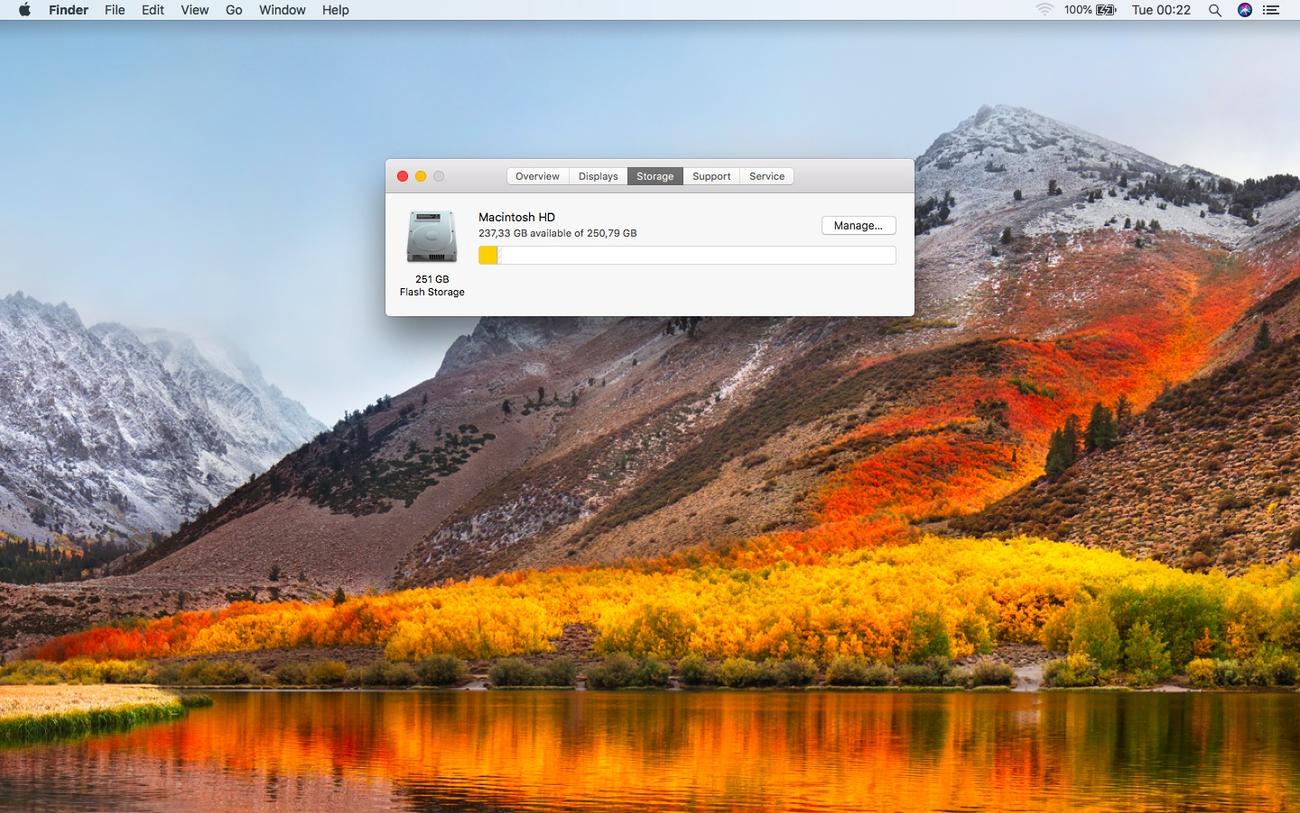Open Spotlight search magnifier icon
1300x813 pixels.
(x=1215, y=10)
